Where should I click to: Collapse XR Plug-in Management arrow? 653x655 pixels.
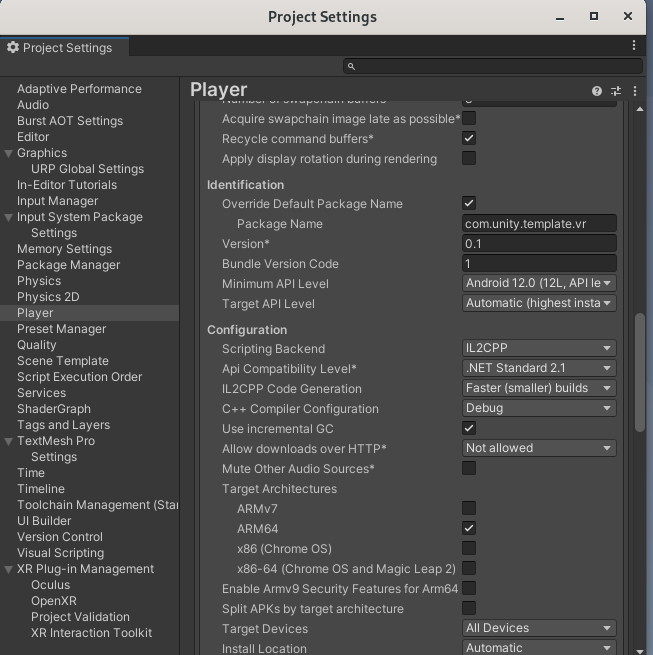click(8, 569)
